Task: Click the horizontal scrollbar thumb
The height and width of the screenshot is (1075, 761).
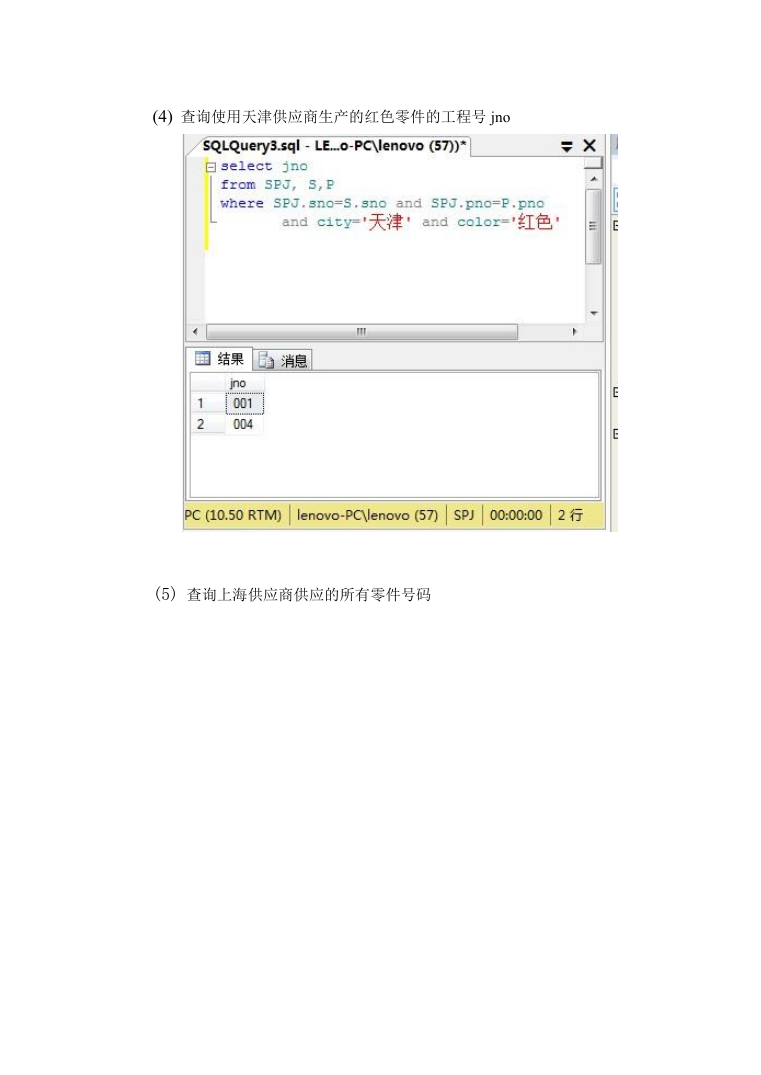Action: [x=361, y=332]
